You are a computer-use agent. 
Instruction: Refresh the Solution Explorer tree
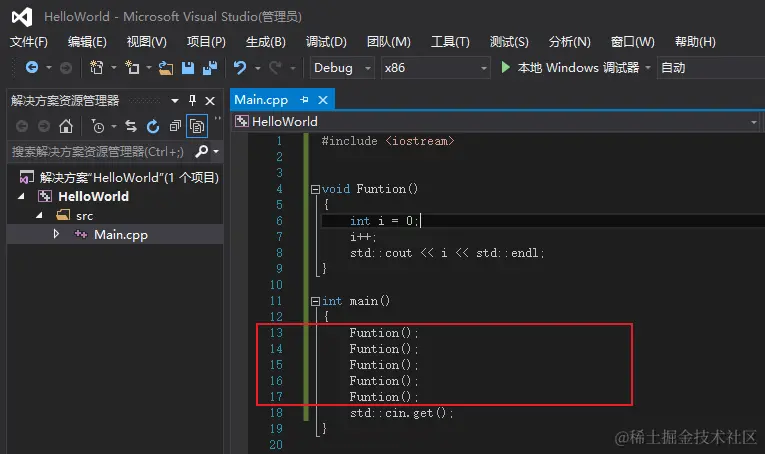[x=153, y=127]
